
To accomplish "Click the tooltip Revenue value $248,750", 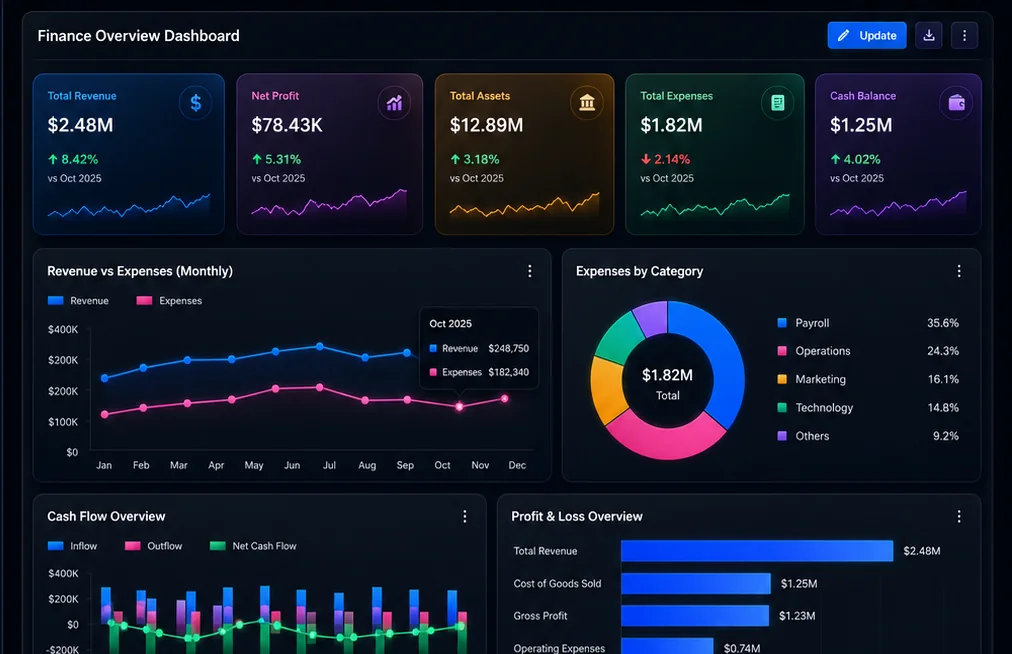I will tap(509, 349).
